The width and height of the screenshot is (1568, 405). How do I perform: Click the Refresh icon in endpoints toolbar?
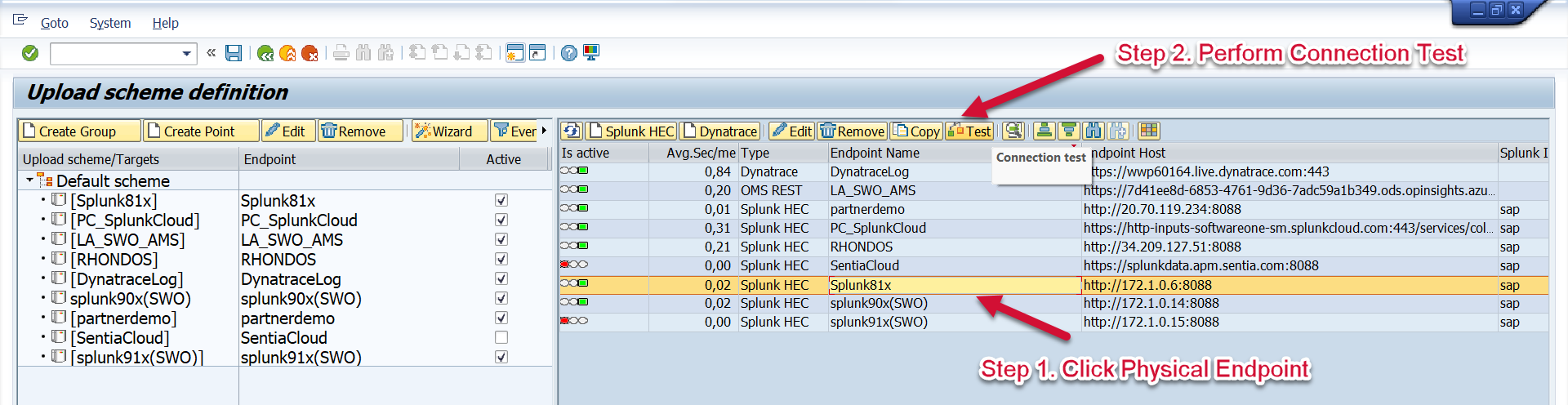(x=572, y=131)
